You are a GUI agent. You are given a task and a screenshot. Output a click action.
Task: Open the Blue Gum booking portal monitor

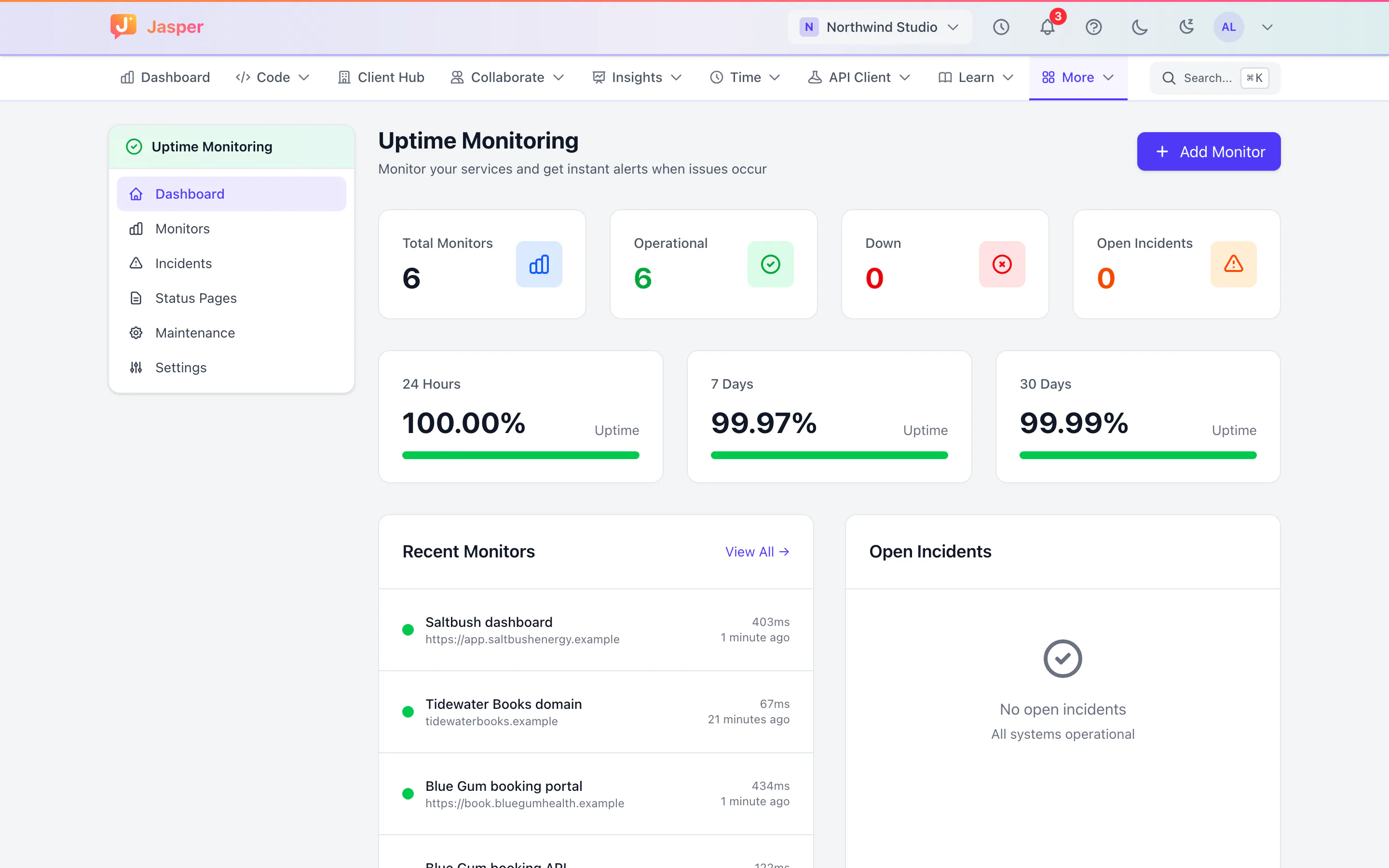(x=596, y=794)
